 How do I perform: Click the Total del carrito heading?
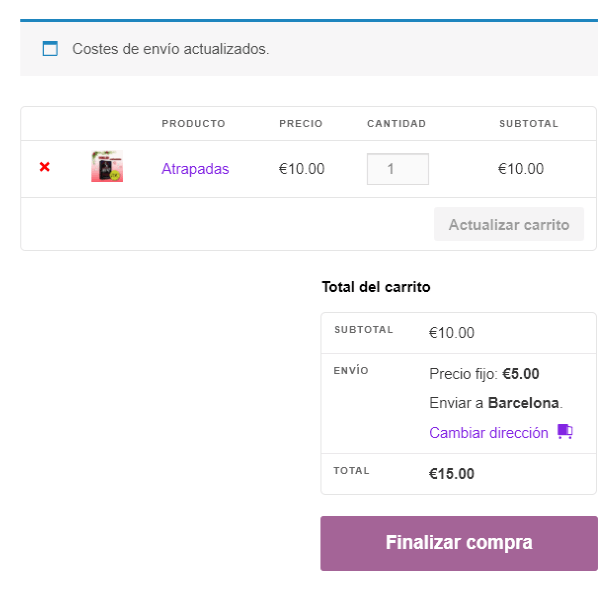(x=376, y=287)
